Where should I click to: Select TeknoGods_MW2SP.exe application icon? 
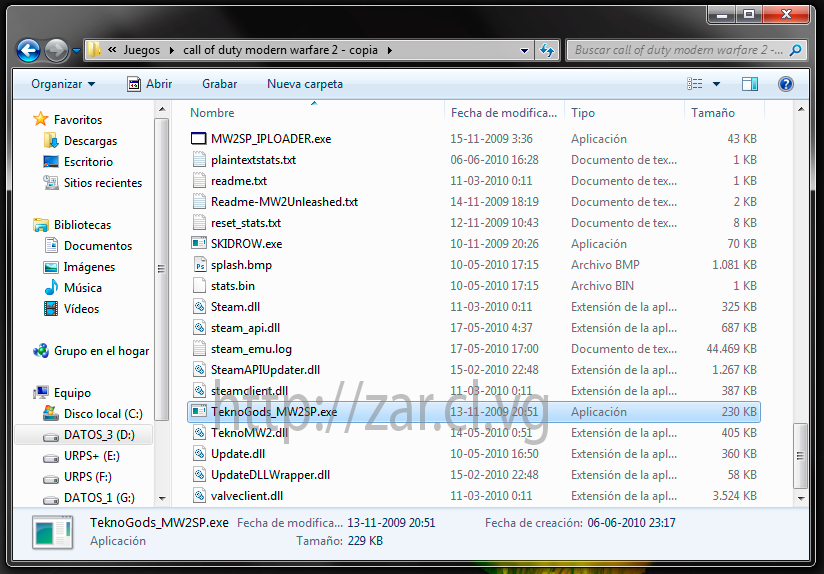point(199,412)
